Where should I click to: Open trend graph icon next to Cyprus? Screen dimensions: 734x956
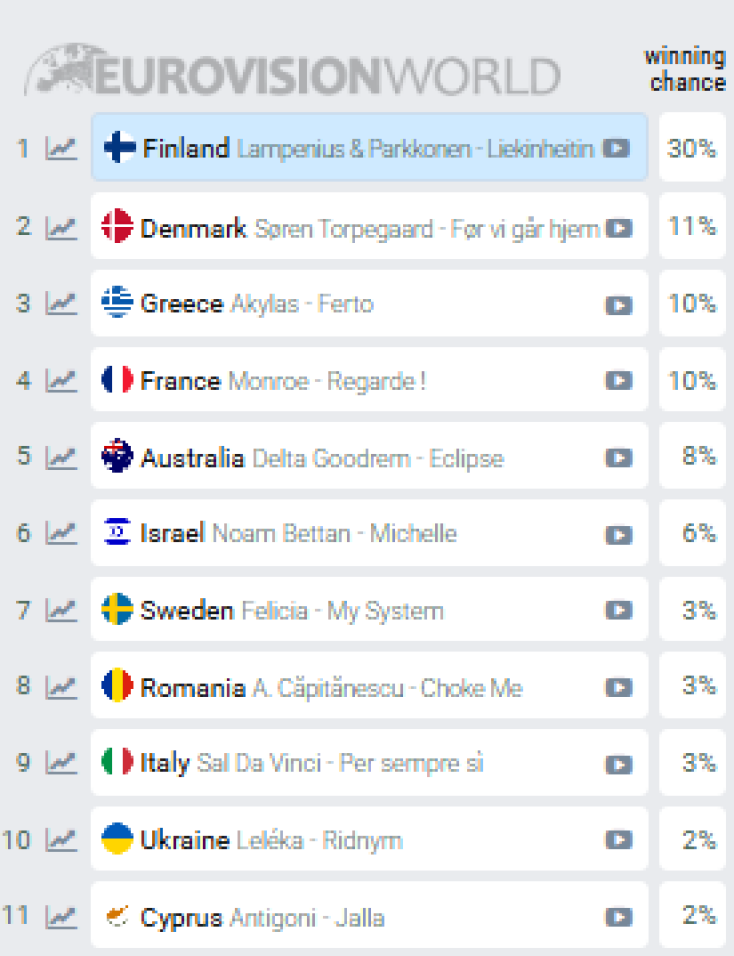click(x=60, y=917)
